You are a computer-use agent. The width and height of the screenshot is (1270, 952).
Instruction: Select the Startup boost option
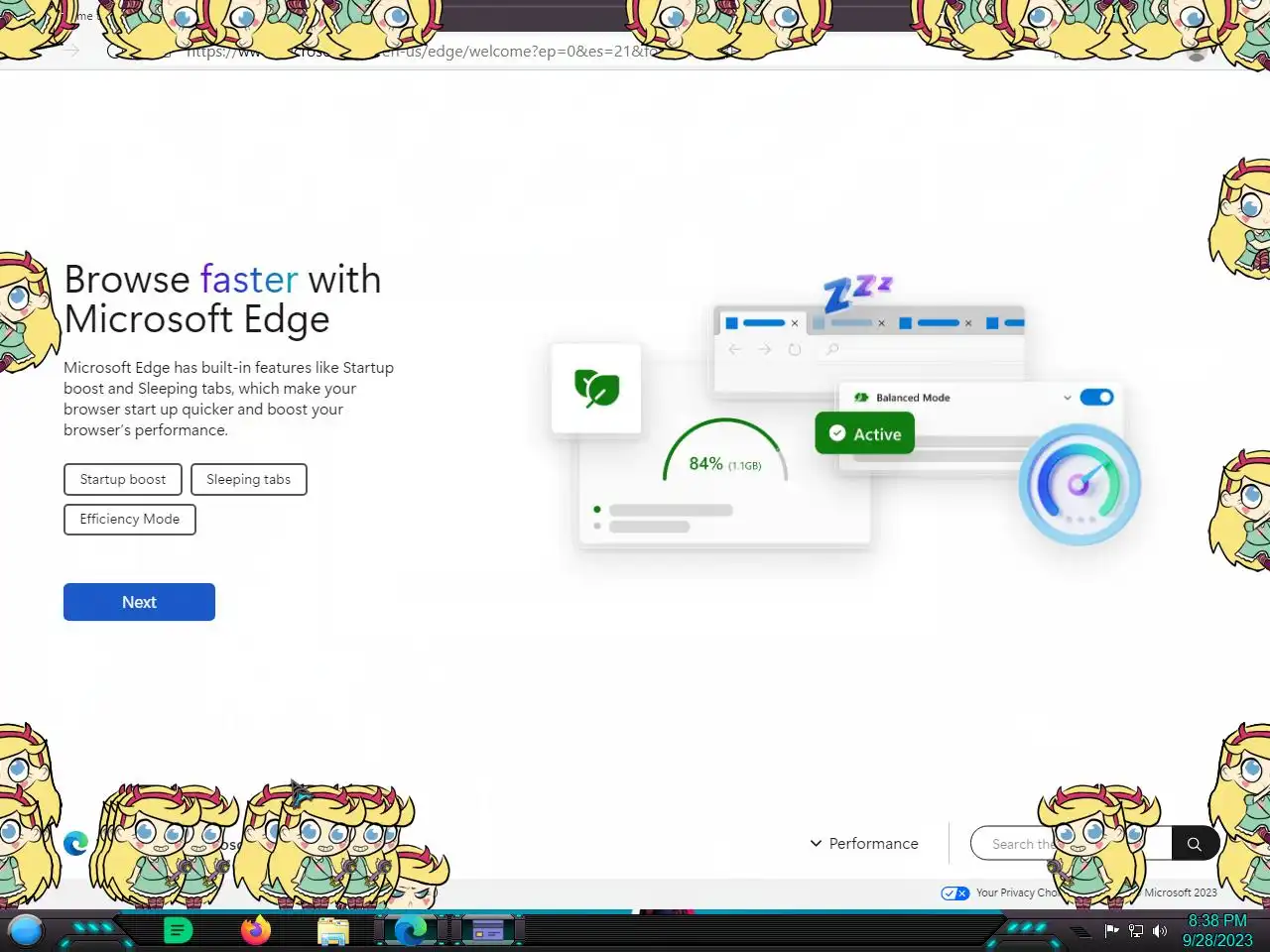coord(123,479)
